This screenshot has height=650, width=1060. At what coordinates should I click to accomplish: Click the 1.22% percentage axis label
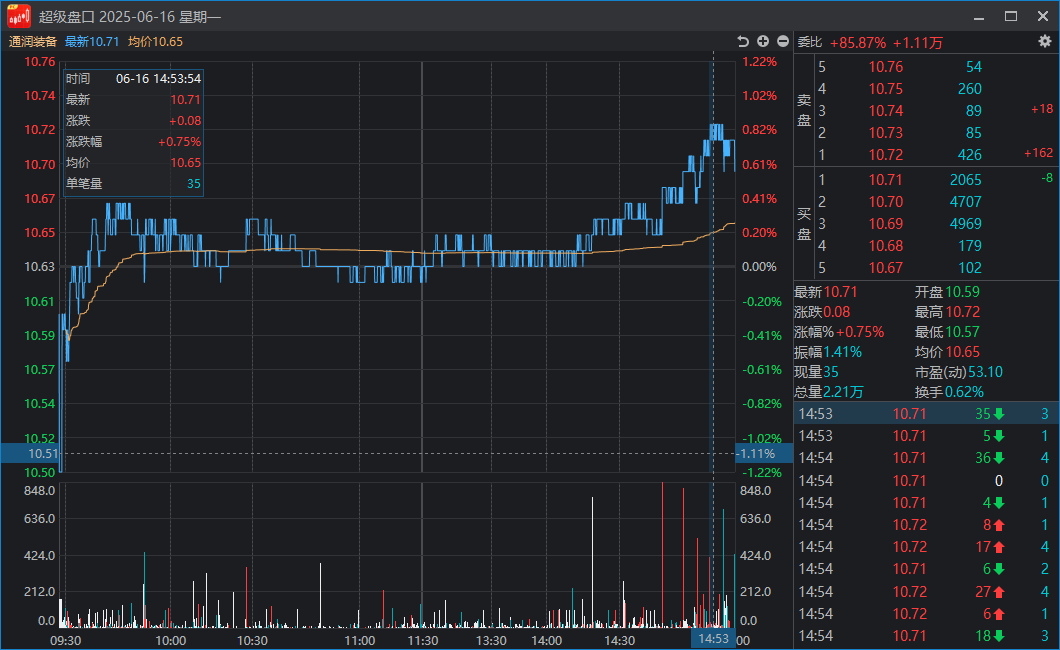coord(760,62)
